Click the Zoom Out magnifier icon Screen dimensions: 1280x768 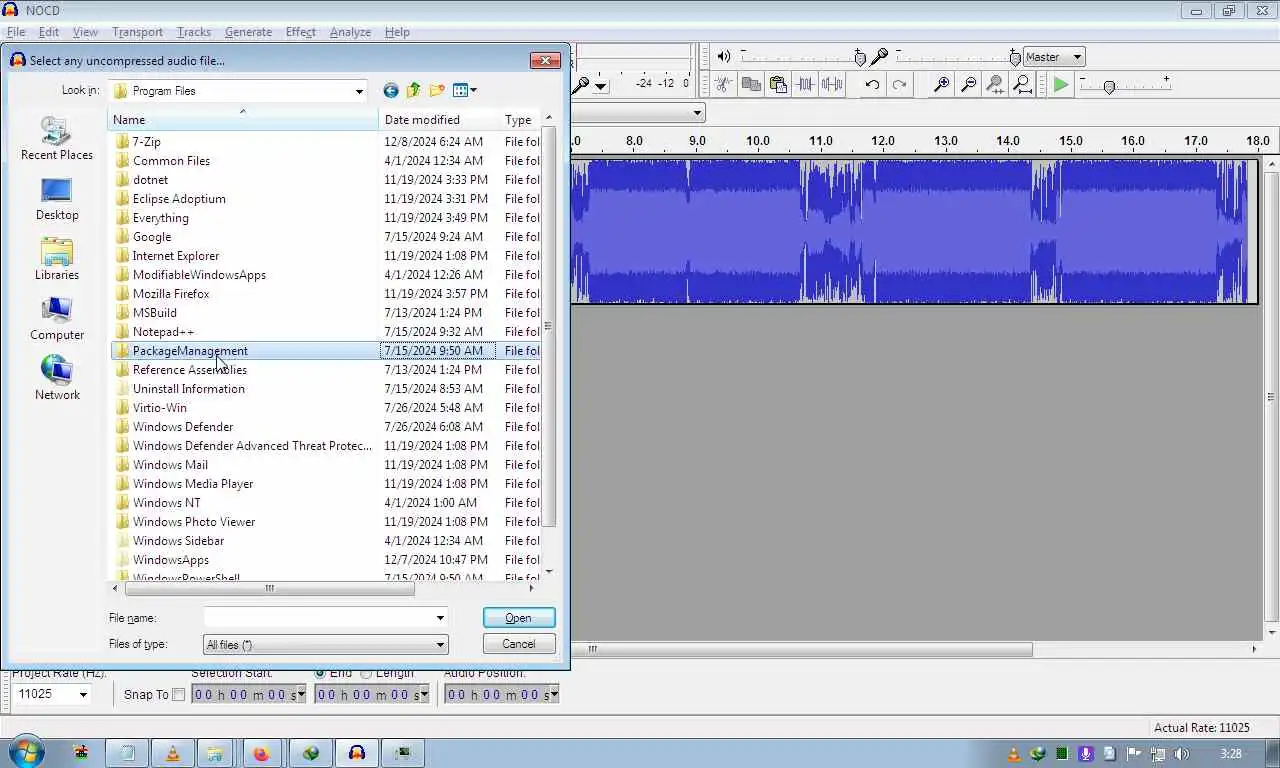pos(968,85)
